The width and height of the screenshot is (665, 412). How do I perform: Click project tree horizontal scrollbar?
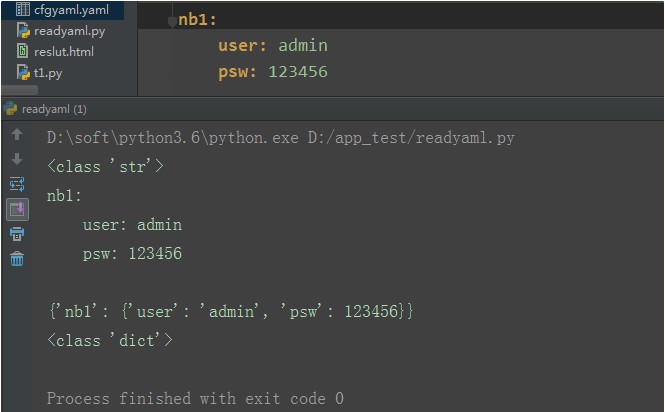(20, 90)
